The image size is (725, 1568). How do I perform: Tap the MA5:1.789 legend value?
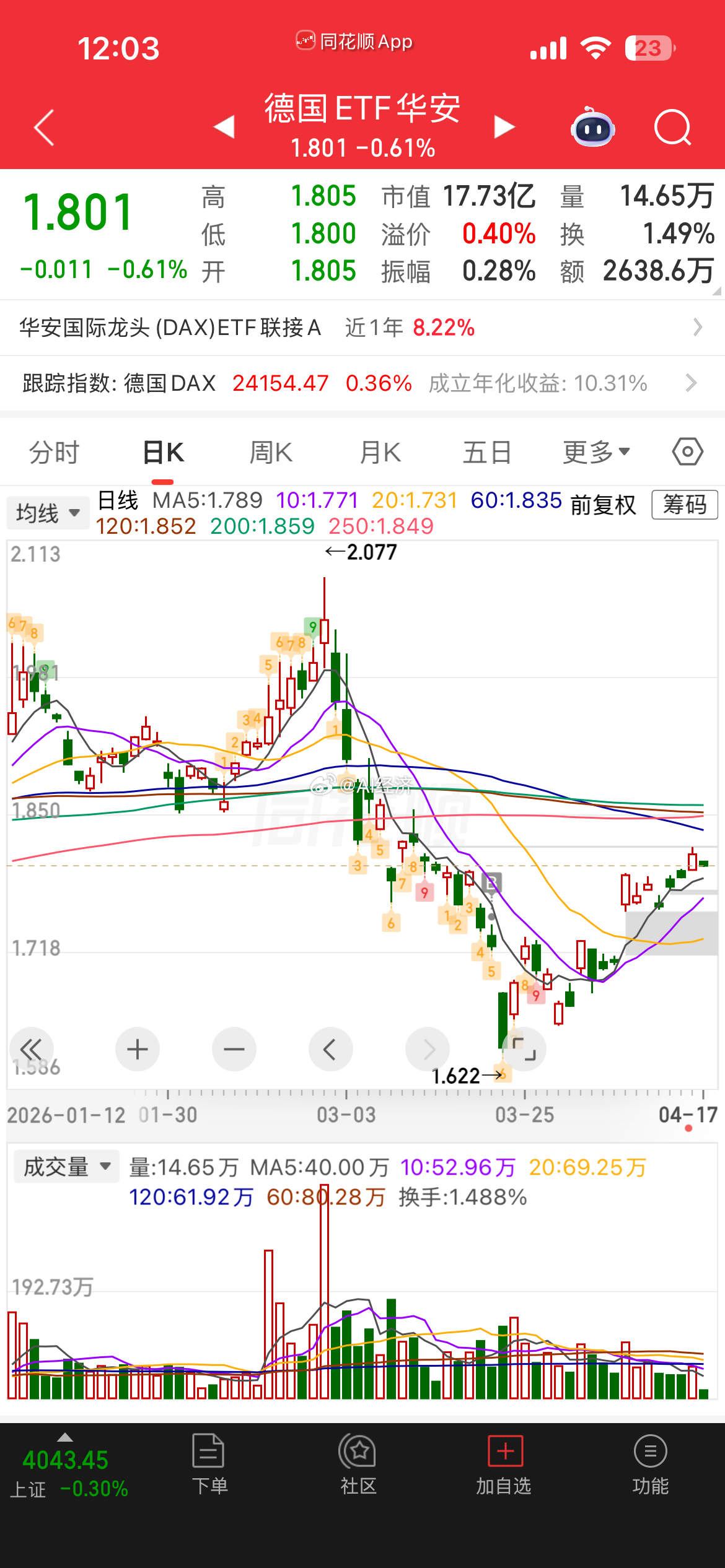point(208,500)
